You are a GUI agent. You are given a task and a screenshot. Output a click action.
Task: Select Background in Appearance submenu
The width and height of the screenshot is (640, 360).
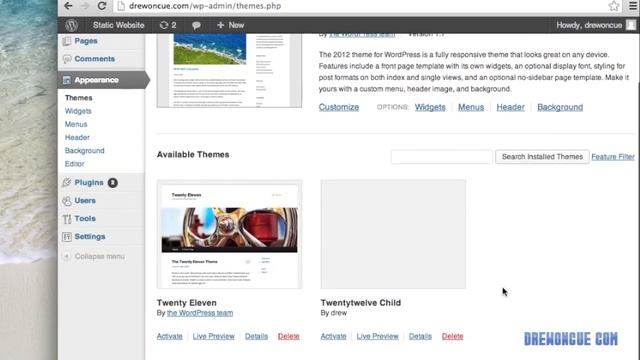coord(84,151)
